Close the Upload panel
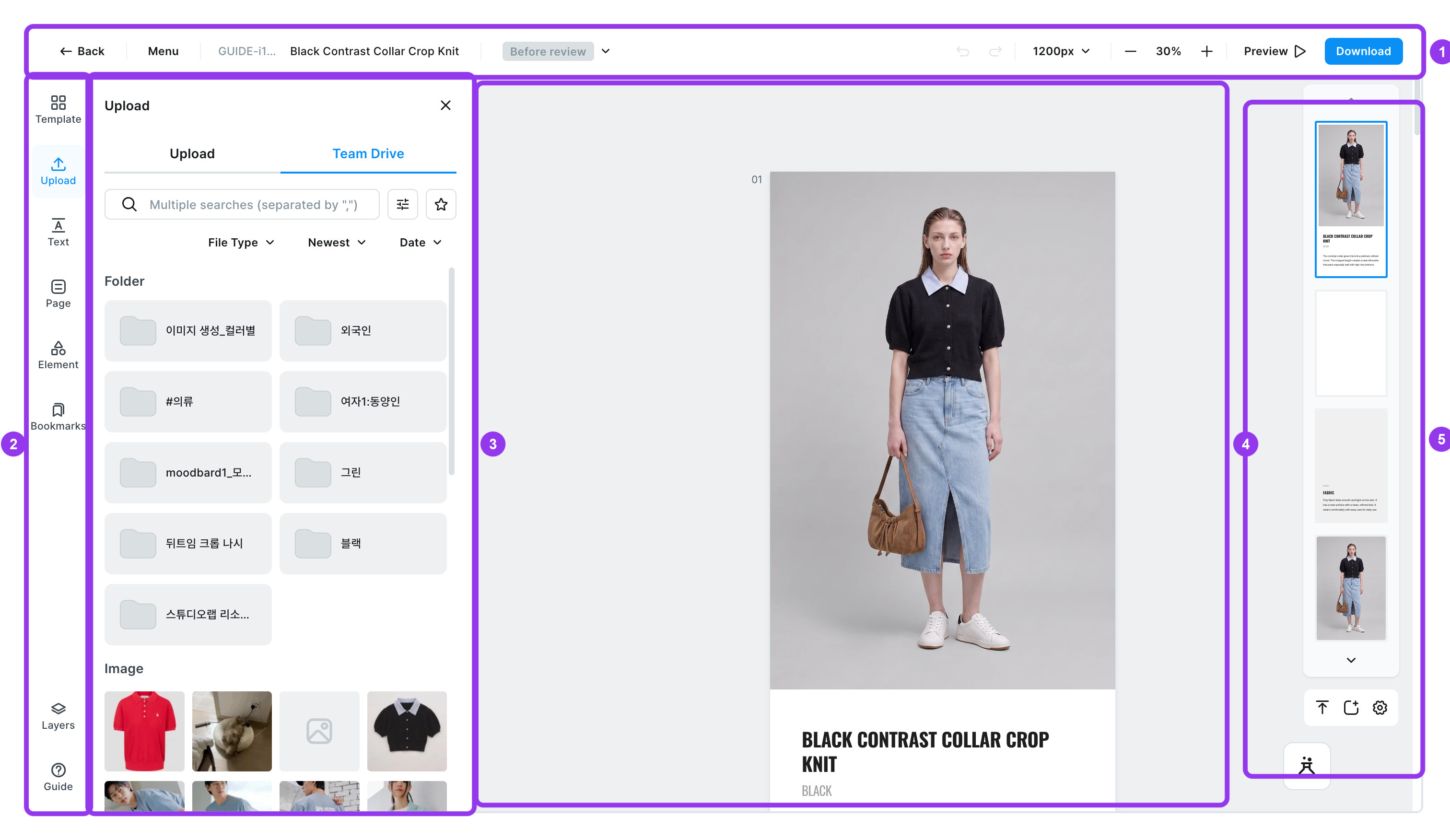1450x840 pixels. (445, 105)
